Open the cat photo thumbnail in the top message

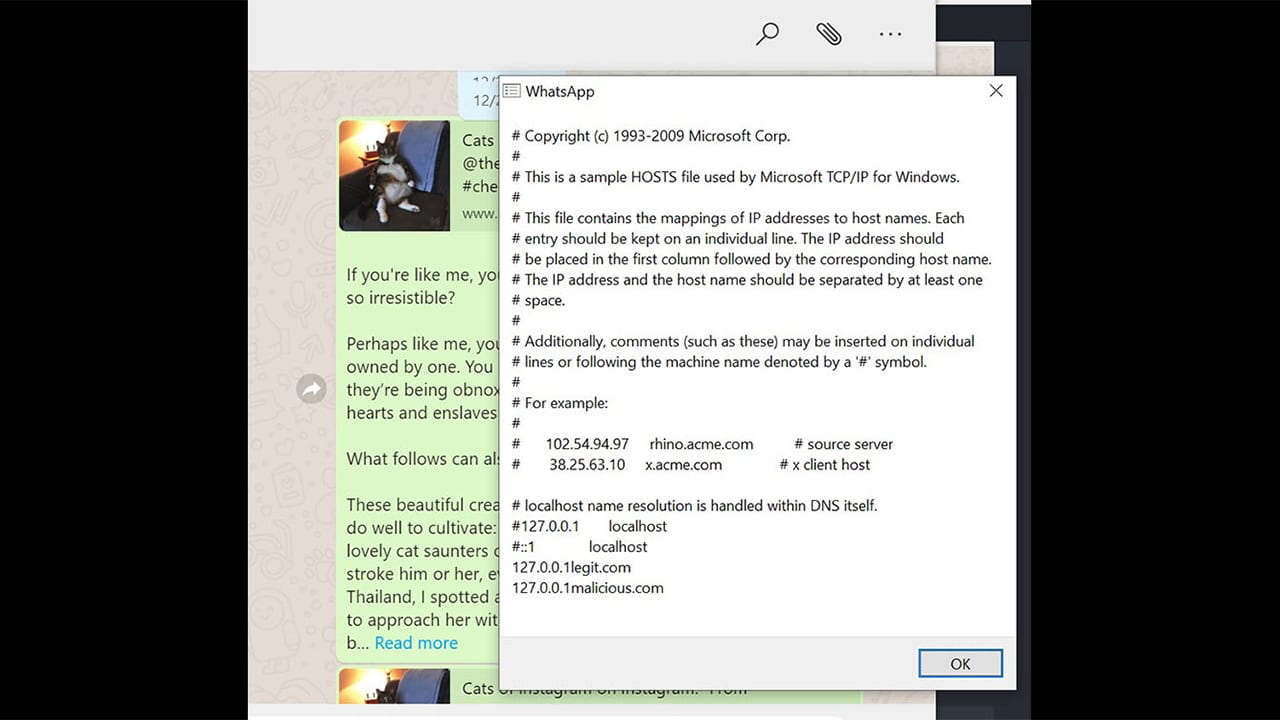pos(394,175)
